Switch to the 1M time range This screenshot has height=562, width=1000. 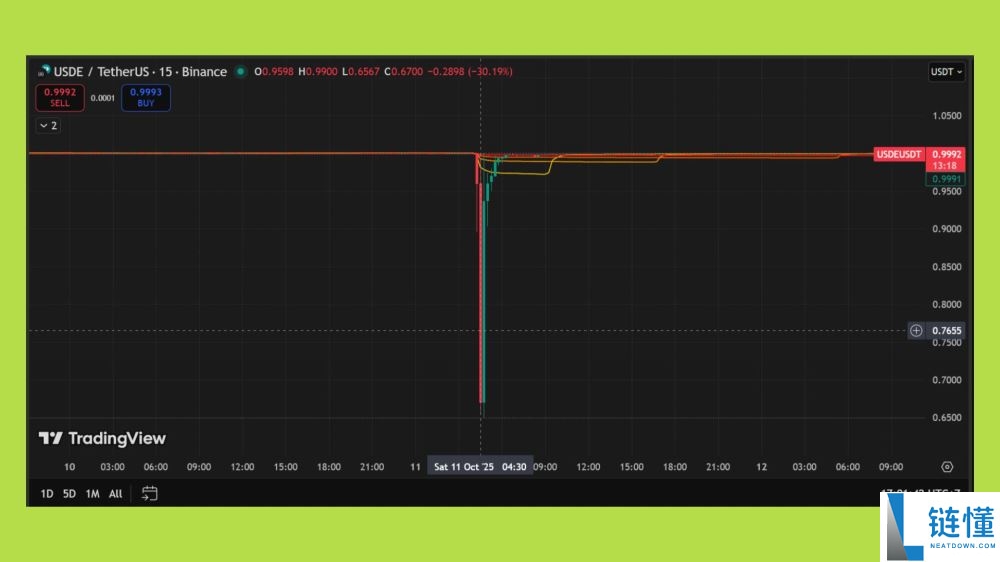tap(92, 493)
